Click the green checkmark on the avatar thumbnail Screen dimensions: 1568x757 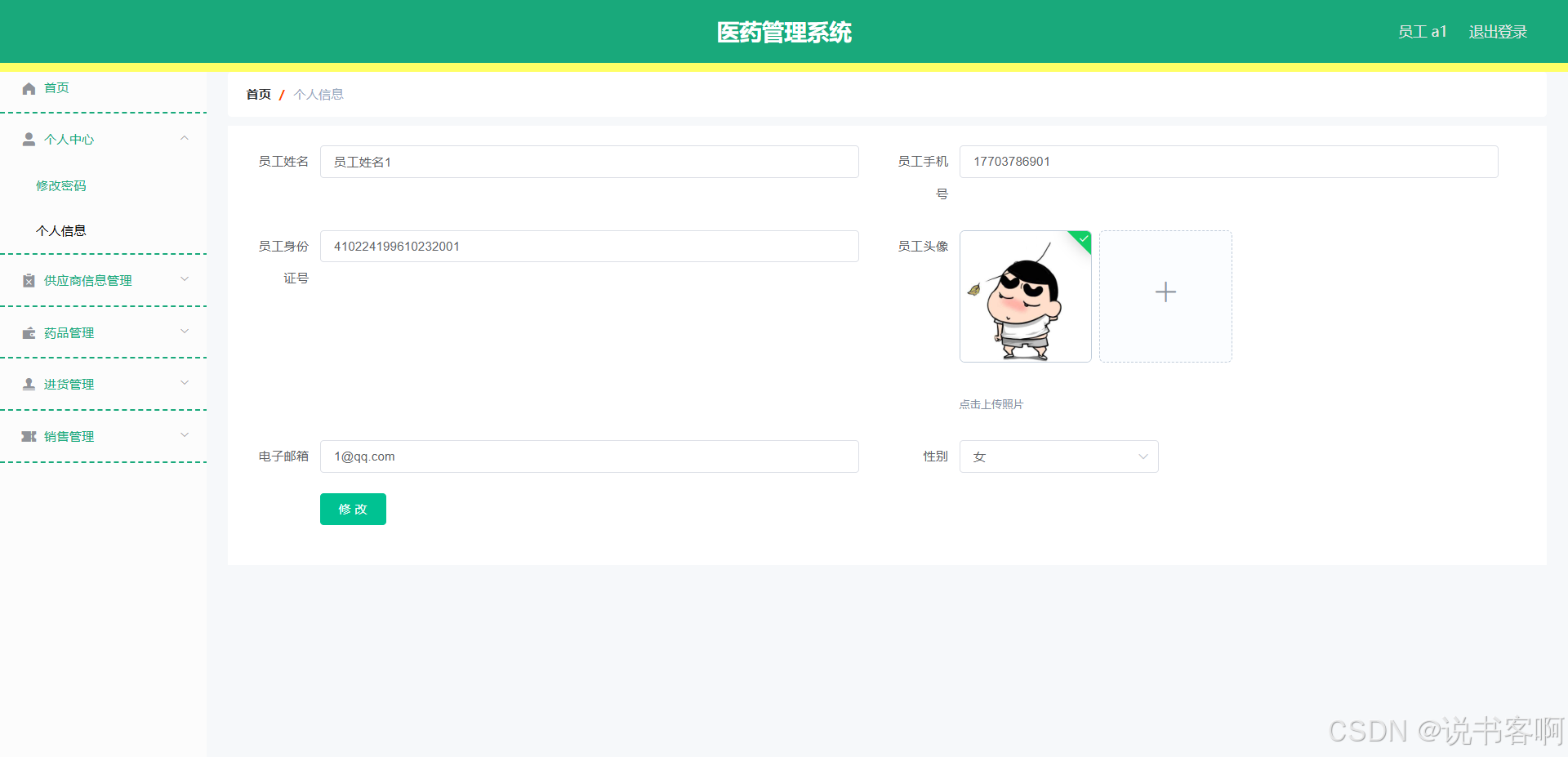[1082, 240]
